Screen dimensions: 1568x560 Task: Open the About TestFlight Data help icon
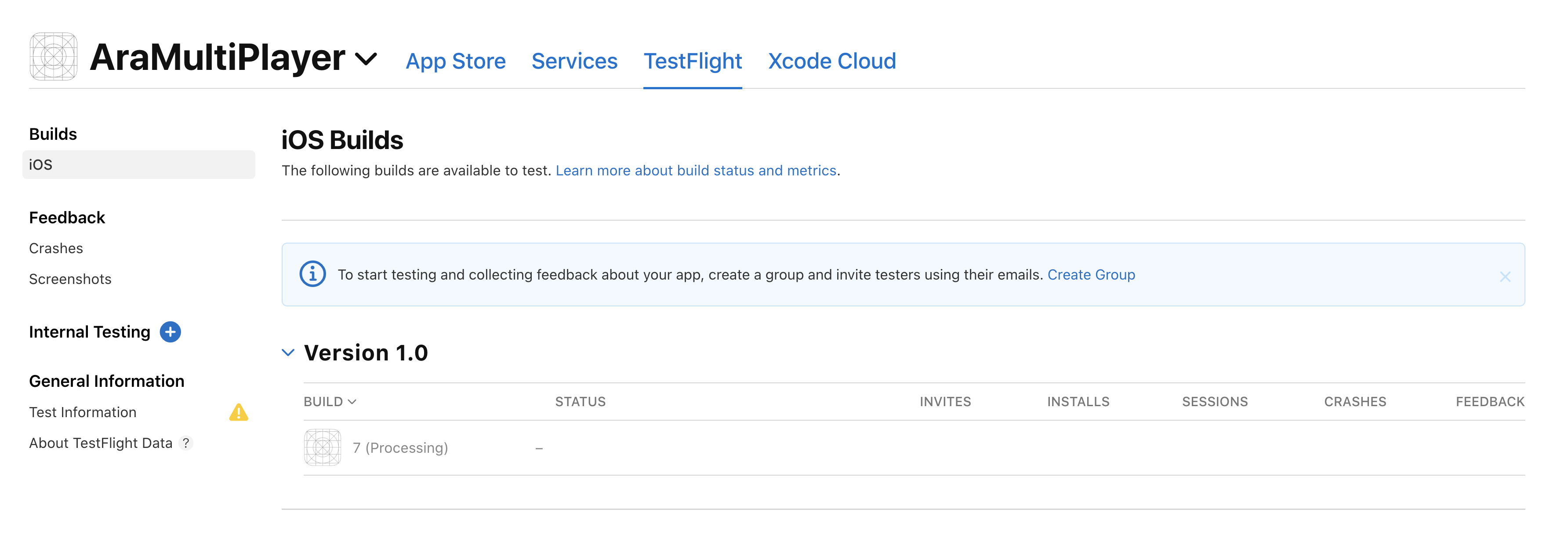click(186, 443)
